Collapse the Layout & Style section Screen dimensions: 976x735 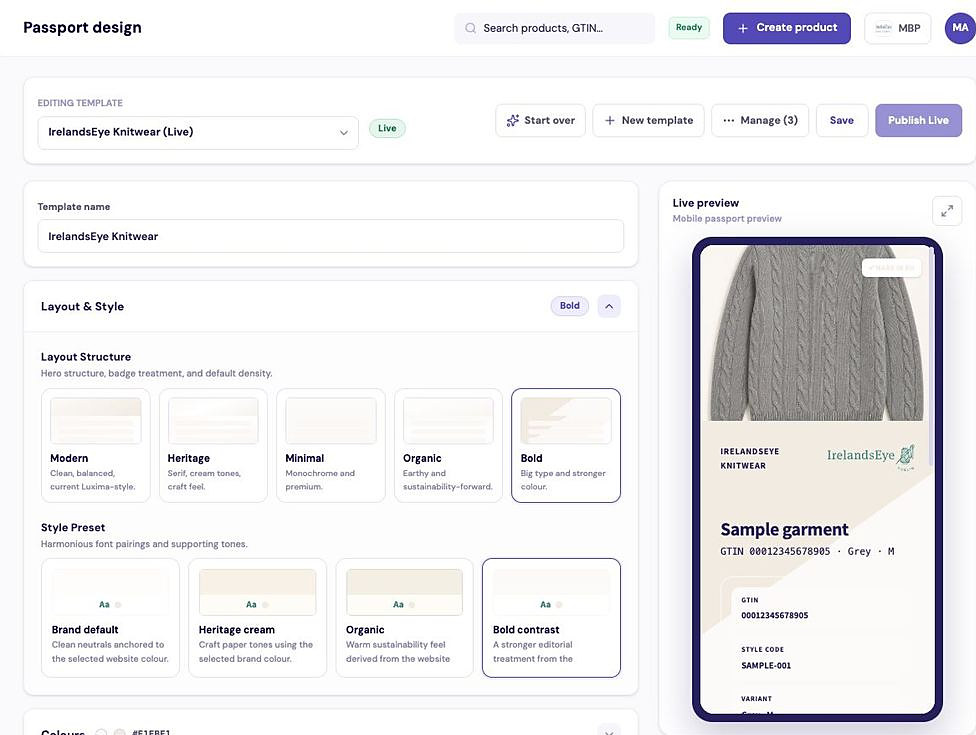(x=609, y=306)
